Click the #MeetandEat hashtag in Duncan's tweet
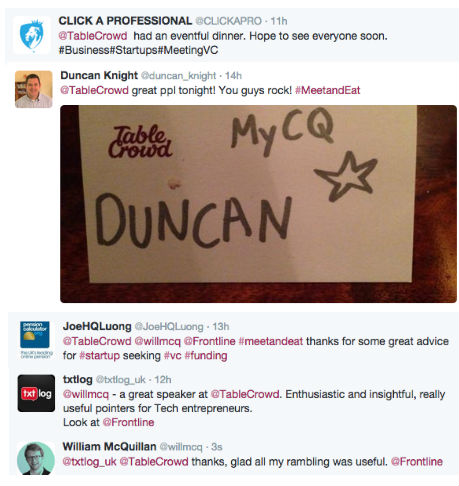This screenshot has width=459, height=486. coord(328,90)
